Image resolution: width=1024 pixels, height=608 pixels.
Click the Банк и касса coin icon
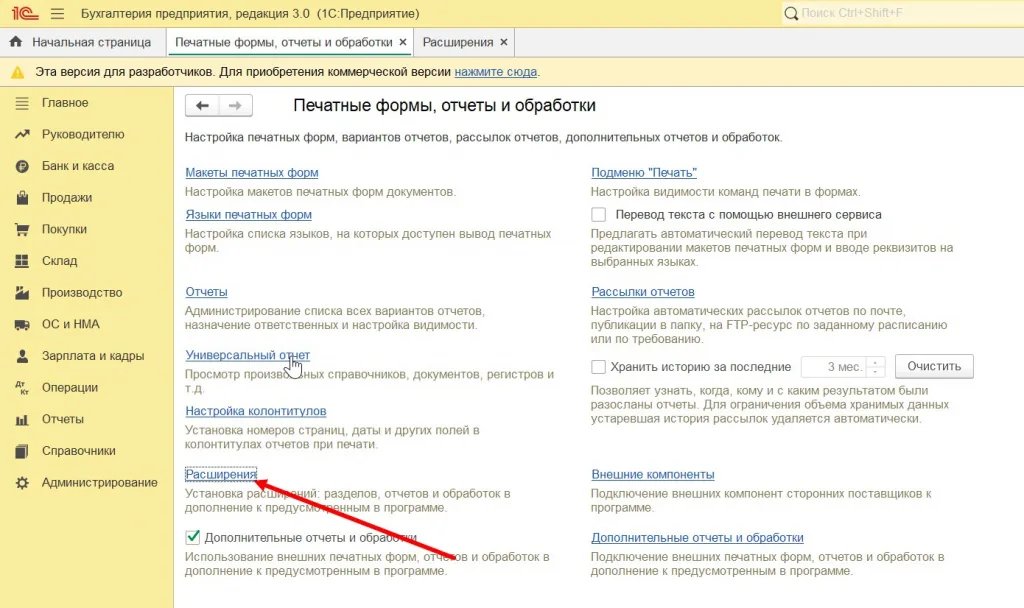pos(22,167)
